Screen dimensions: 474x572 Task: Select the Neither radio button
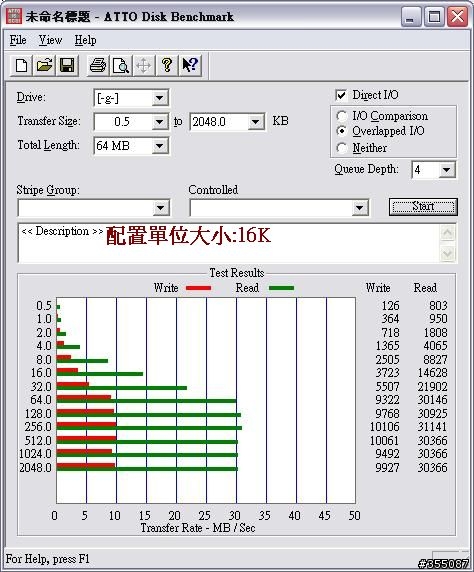[342, 148]
